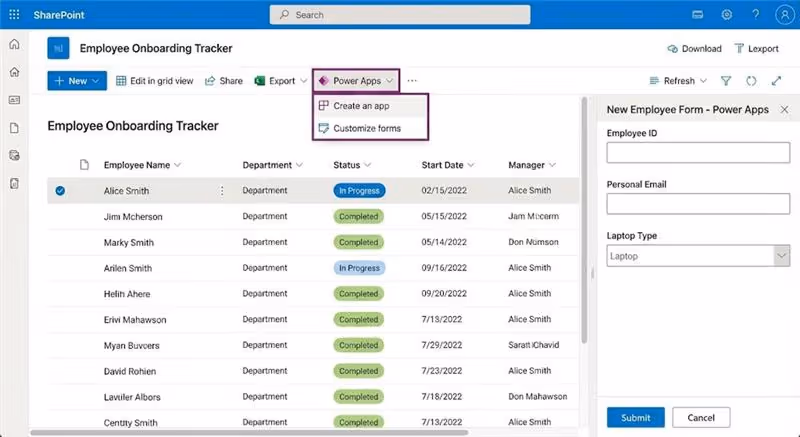Click the name Myan Buvcers

(132, 345)
